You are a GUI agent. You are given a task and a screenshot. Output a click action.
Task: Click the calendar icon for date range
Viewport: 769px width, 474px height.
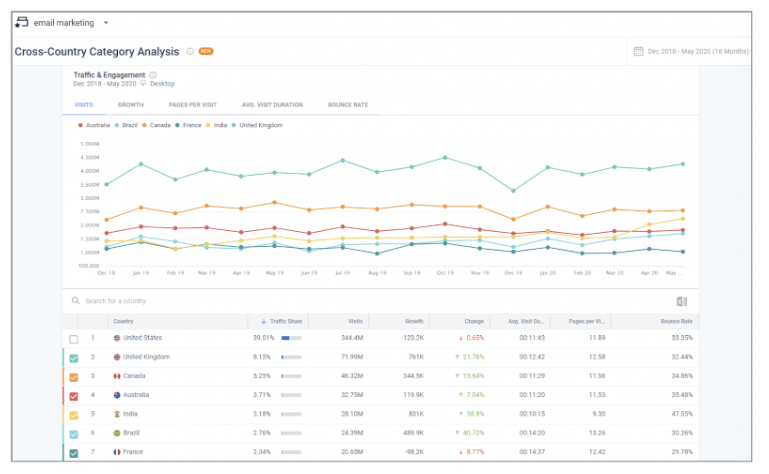637,51
